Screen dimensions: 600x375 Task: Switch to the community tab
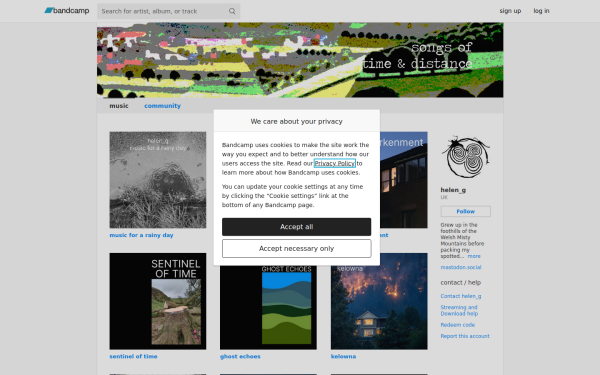(162, 106)
